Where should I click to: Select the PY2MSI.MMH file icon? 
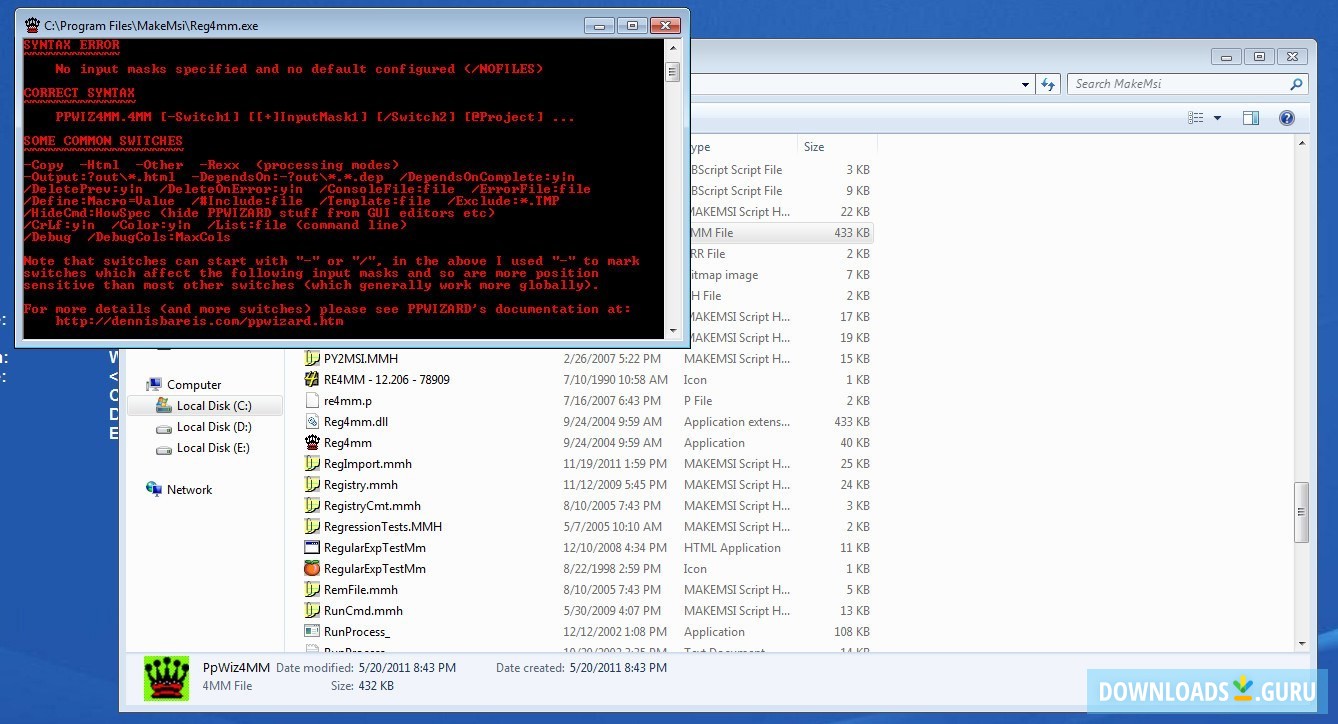(x=312, y=359)
